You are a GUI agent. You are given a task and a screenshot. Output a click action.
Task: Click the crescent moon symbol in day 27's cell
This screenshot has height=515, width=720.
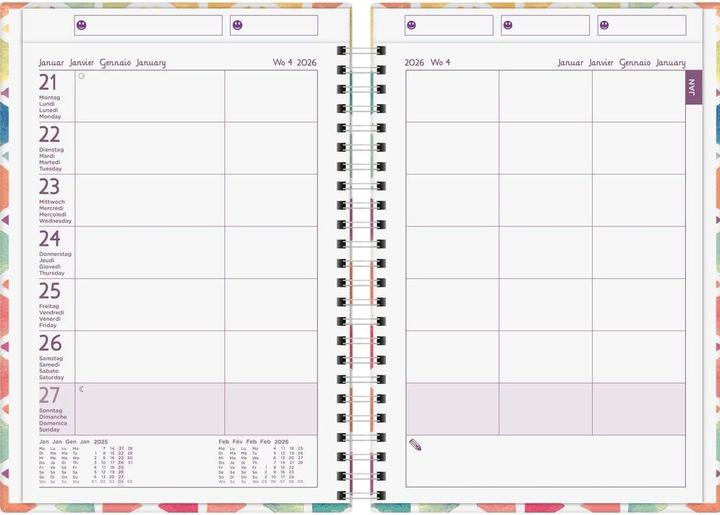point(81,389)
